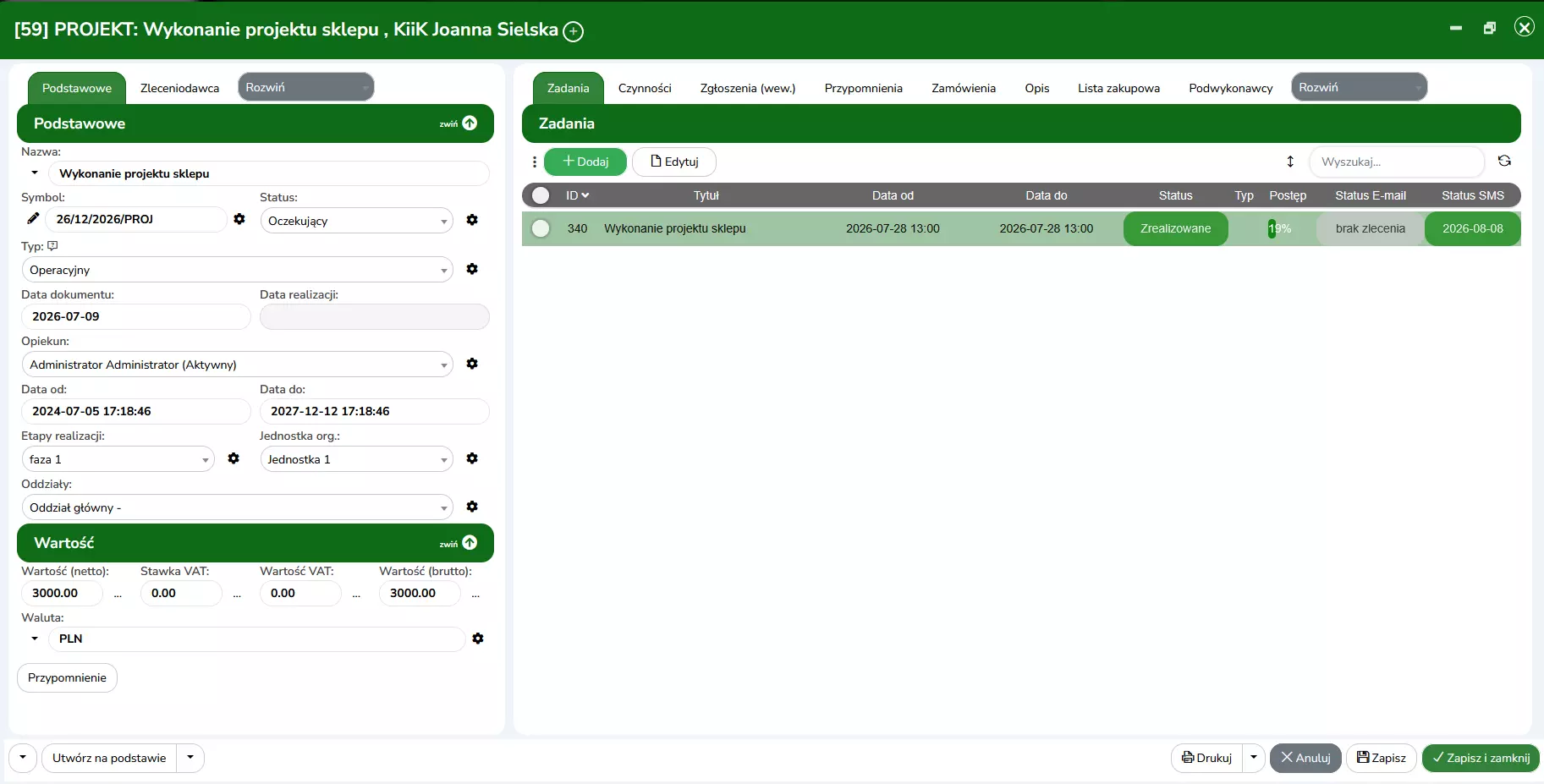The width and height of the screenshot is (1544, 784).
Task: Click the pencil icon next to Symbol field
Action: click(x=33, y=218)
